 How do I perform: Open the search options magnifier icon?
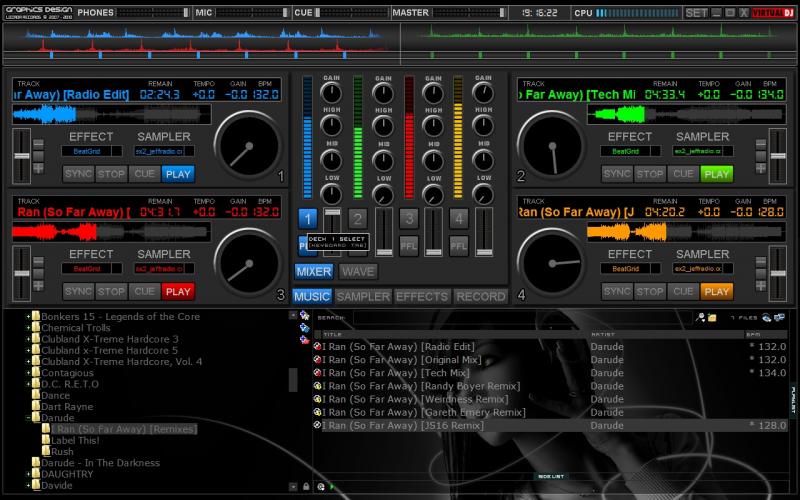(x=701, y=317)
